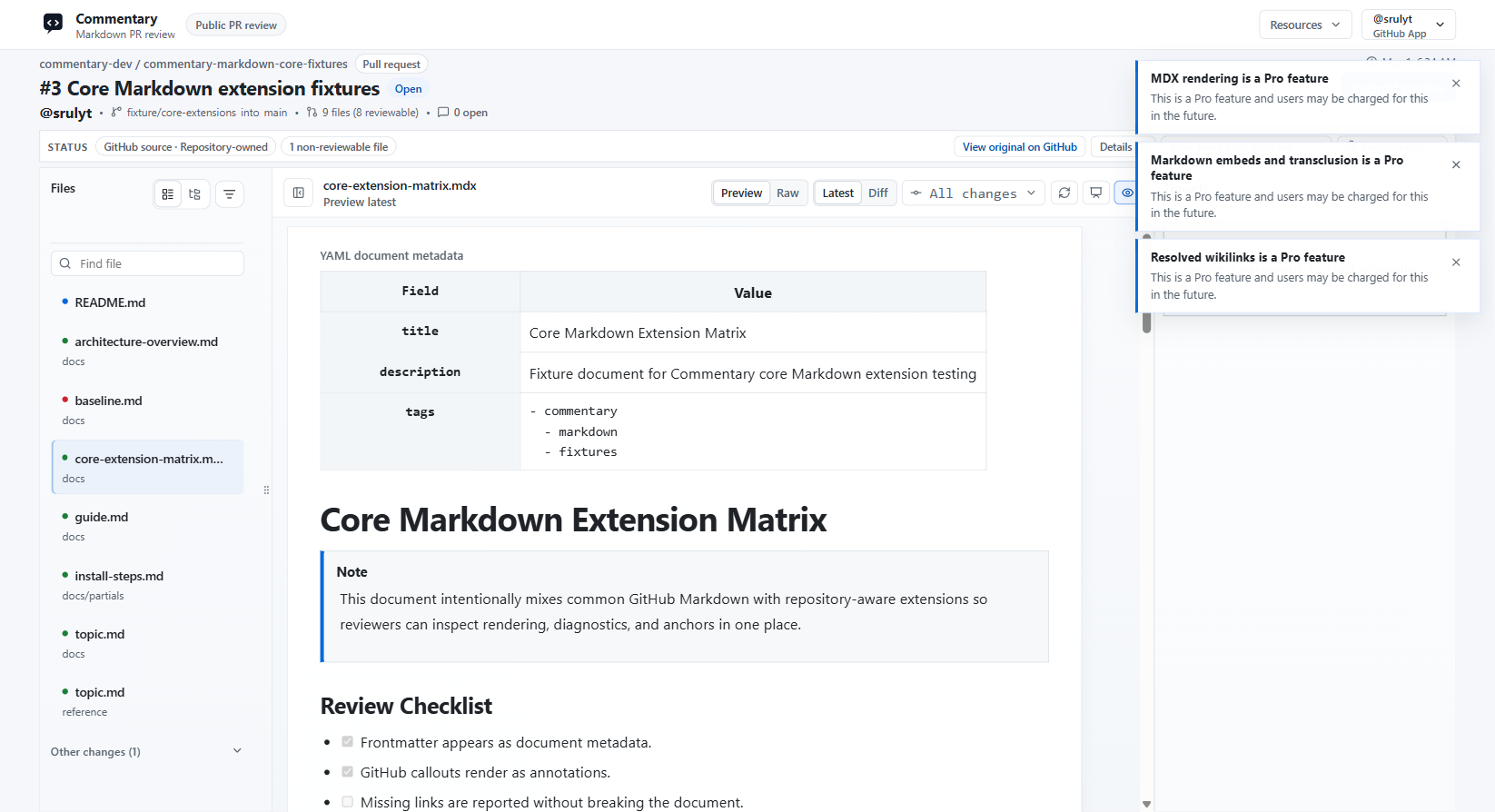
Task: Click the preview pane vertical scrollbar thumb
Action: (x=1147, y=283)
